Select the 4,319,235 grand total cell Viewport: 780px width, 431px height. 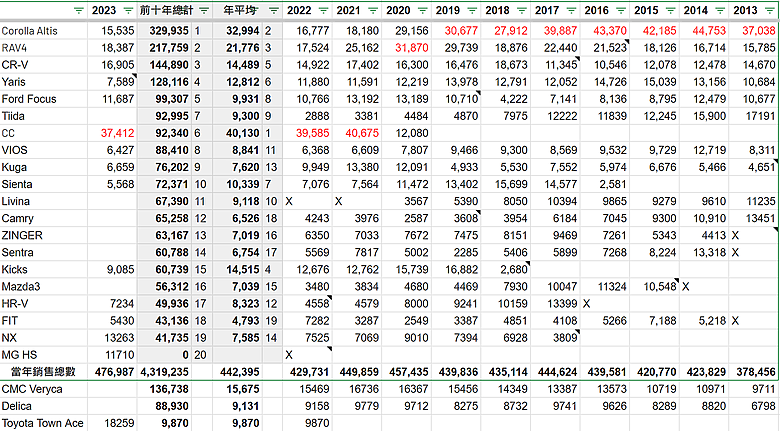164,372
